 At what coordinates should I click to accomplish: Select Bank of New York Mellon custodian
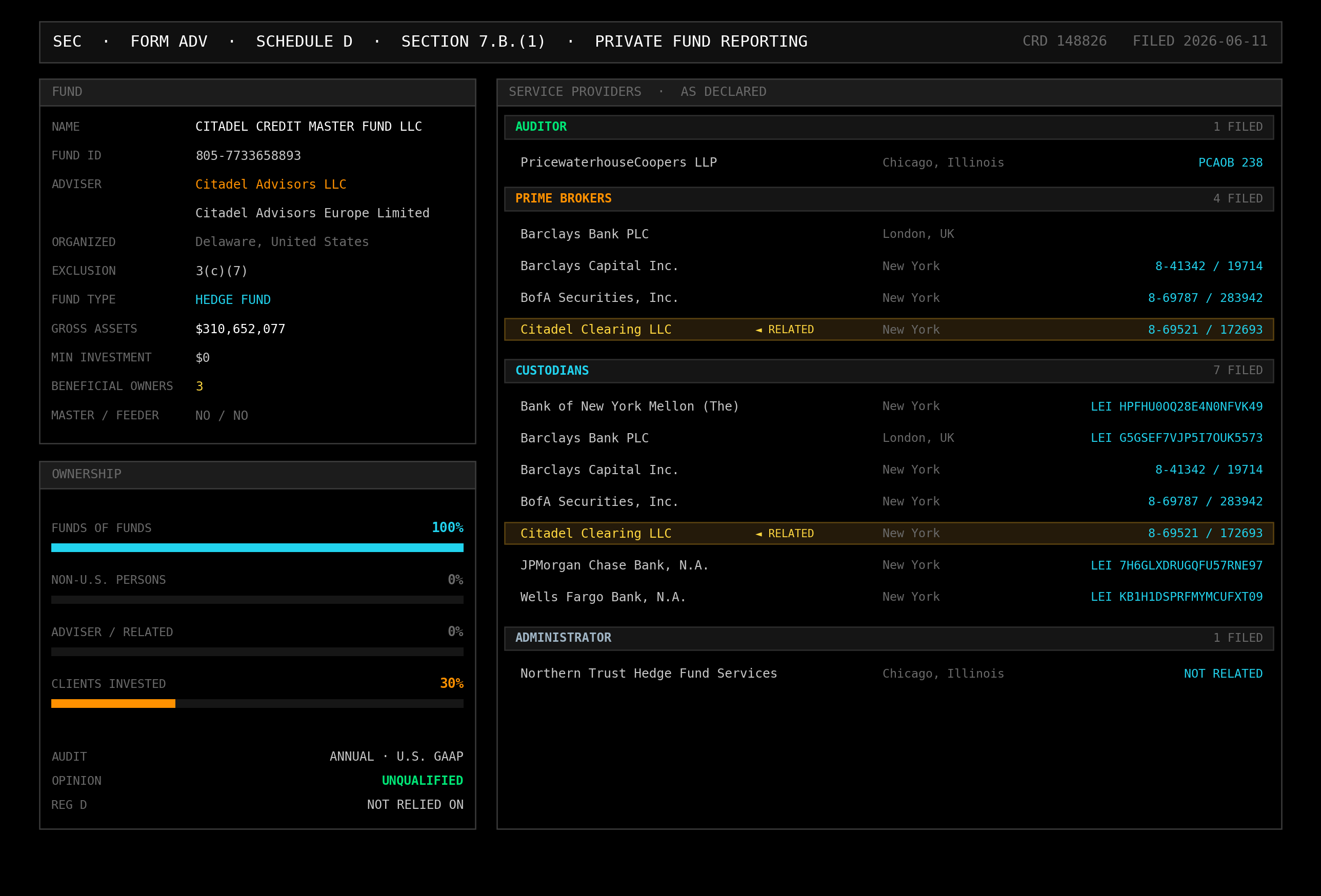[x=888, y=406]
